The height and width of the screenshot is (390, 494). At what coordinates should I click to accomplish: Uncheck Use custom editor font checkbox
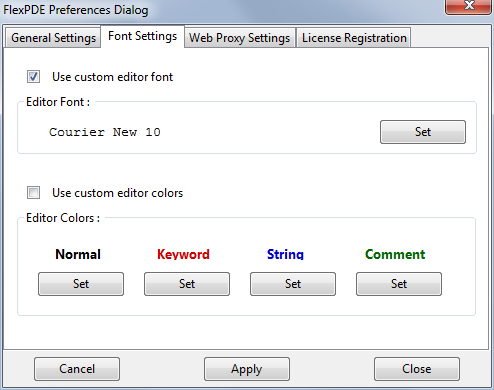pos(33,77)
